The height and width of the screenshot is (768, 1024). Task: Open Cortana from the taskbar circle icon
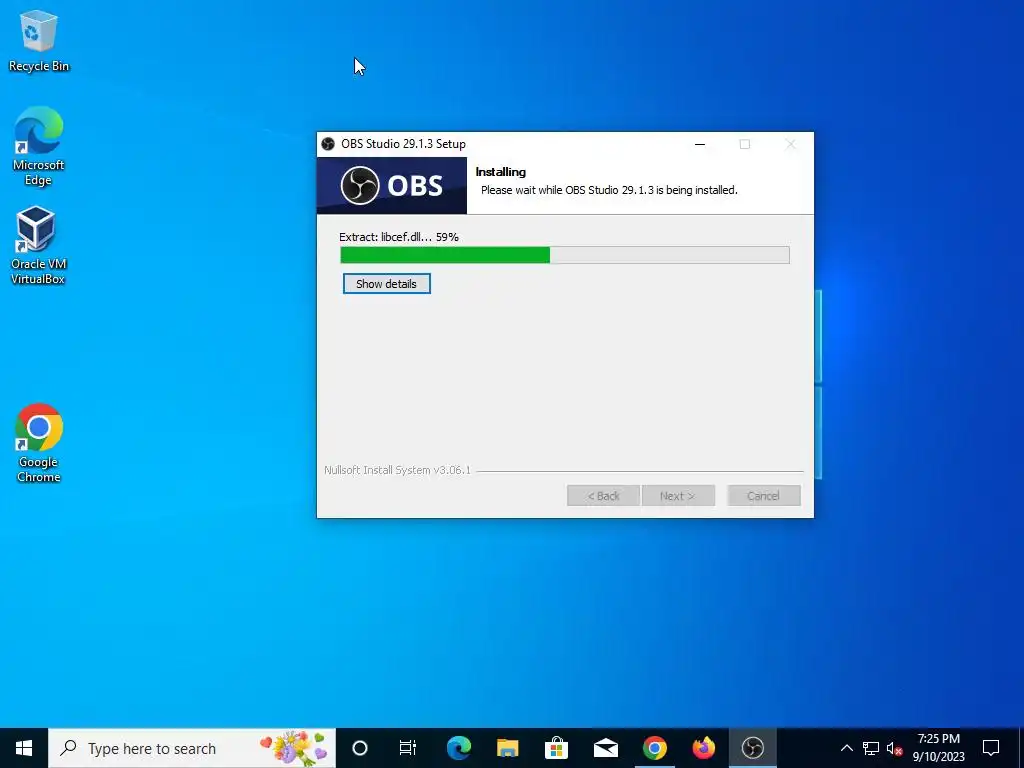pyautogui.click(x=360, y=748)
